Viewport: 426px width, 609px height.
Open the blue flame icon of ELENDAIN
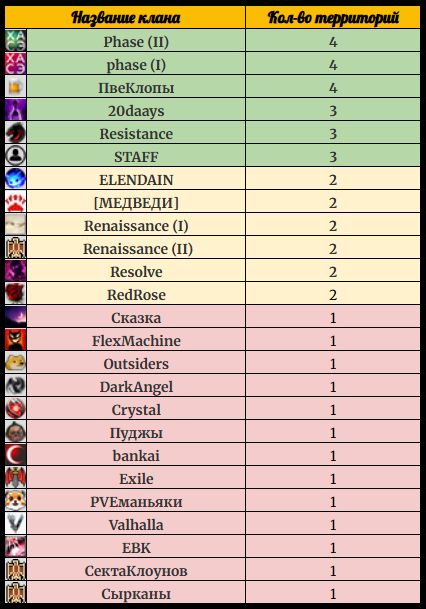pos(16,178)
